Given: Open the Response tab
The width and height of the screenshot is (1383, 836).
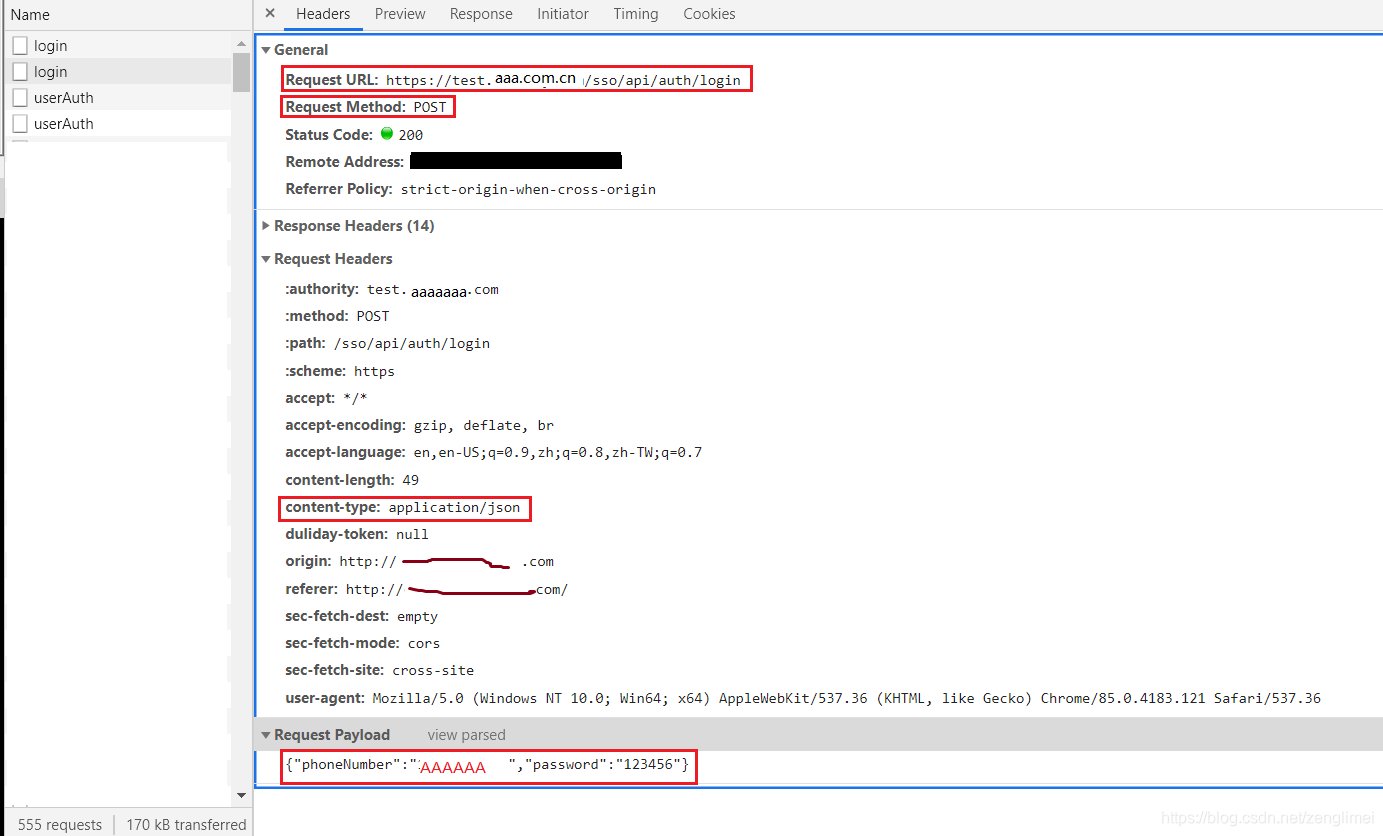Looking at the screenshot, I should tap(481, 14).
